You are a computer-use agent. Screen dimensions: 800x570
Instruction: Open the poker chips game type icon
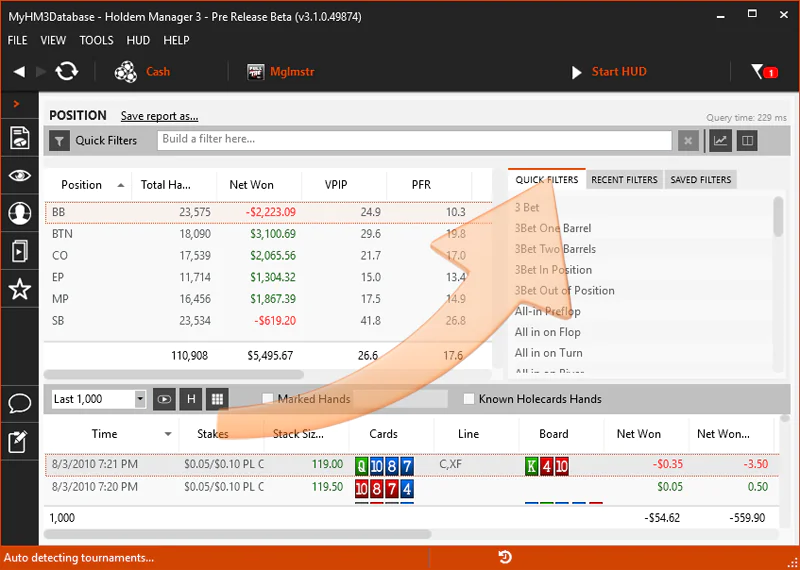126,71
